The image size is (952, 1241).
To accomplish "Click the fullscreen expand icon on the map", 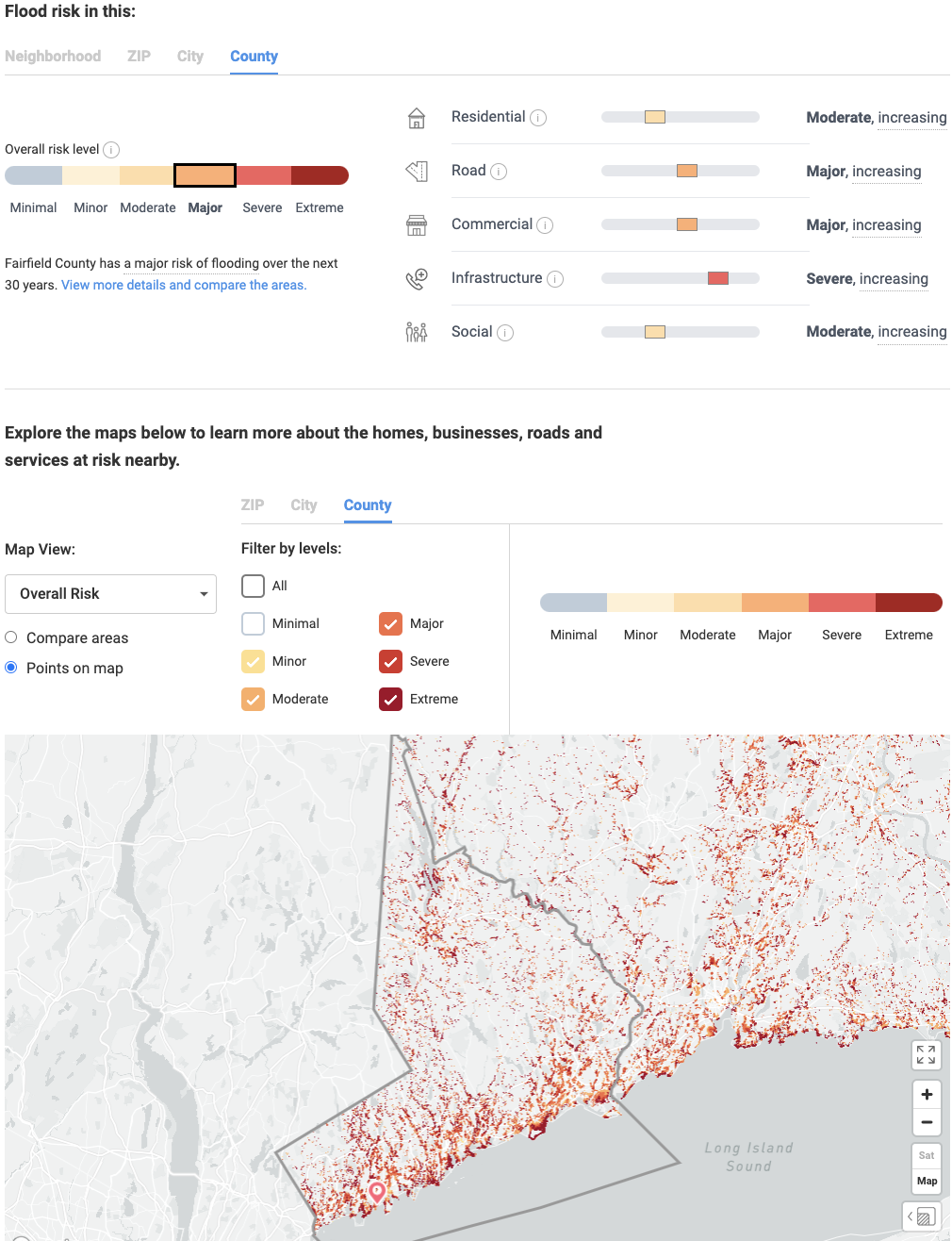I will [926, 1055].
